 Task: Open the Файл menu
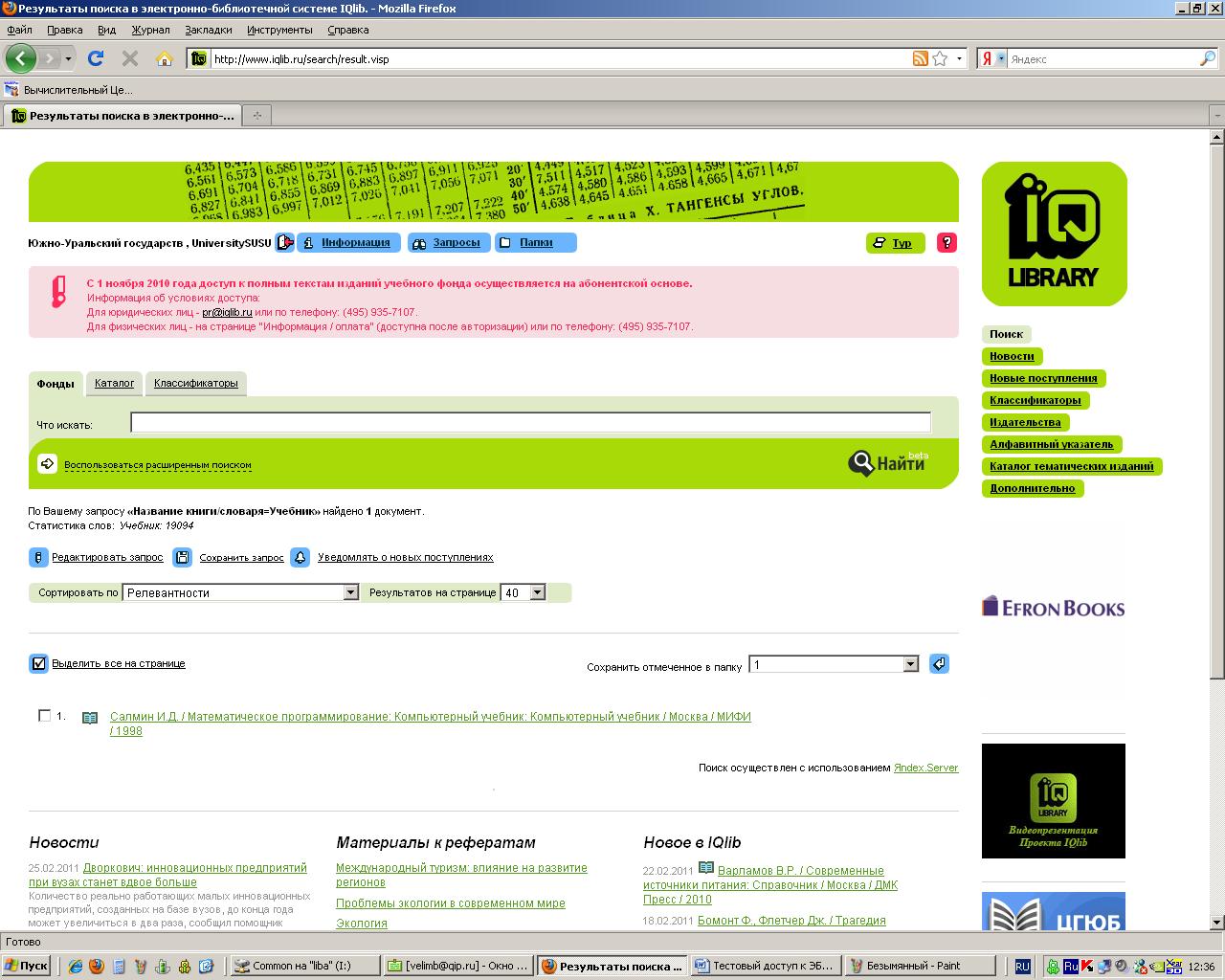point(19,30)
